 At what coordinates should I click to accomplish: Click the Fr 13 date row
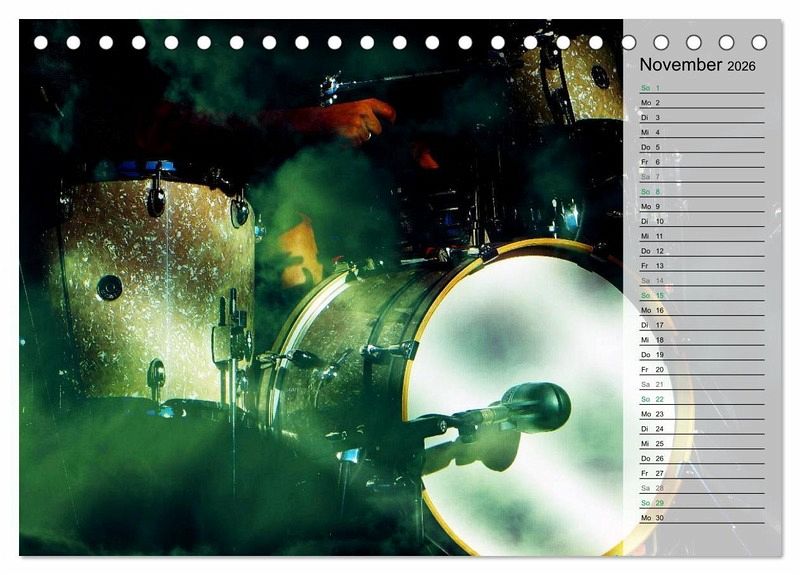(x=700, y=266)
